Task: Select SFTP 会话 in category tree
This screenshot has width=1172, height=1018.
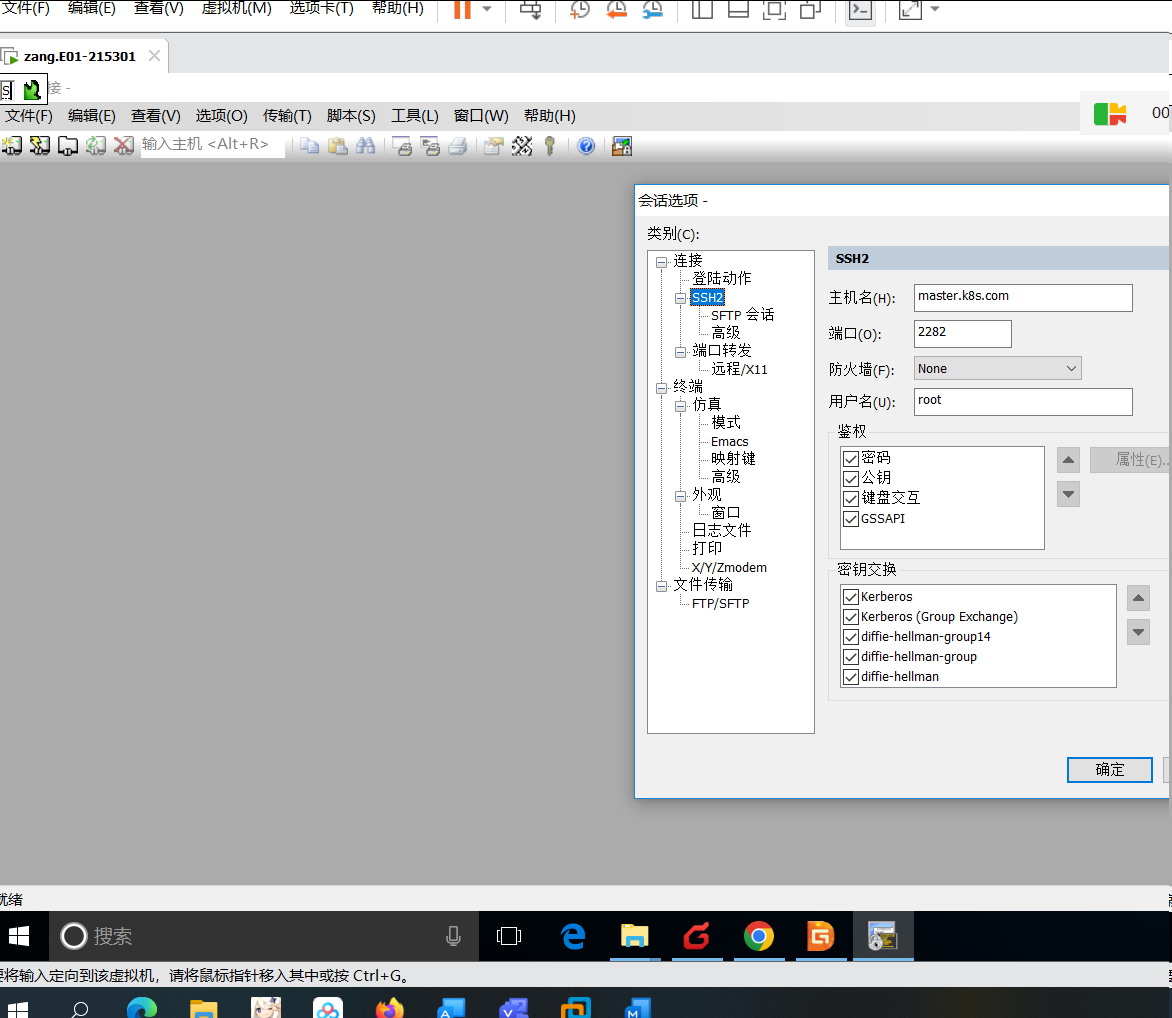Action: [x=741, y=315]
